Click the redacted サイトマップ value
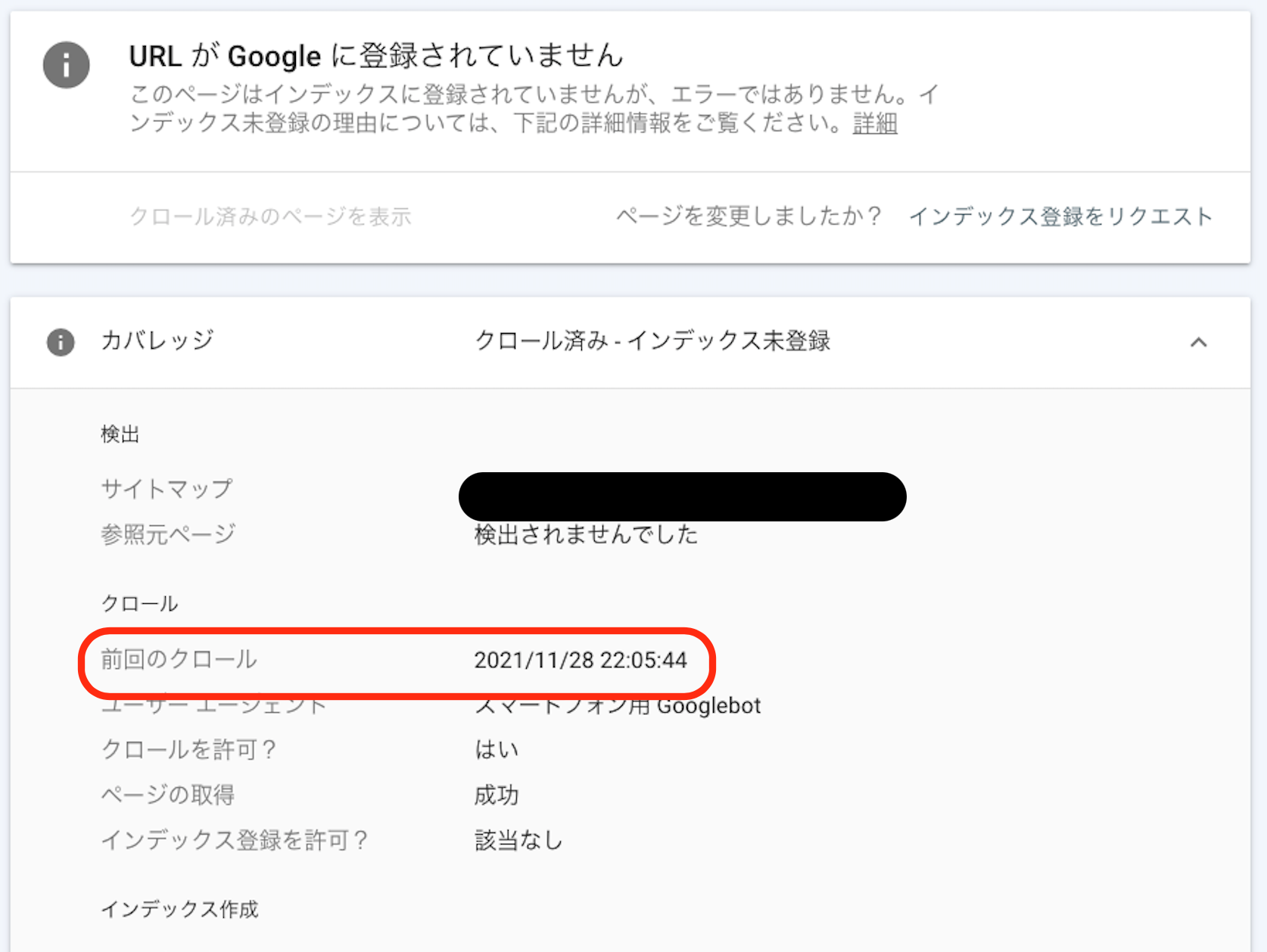This screenshot has width=1267, height=952. pos(682,496)
